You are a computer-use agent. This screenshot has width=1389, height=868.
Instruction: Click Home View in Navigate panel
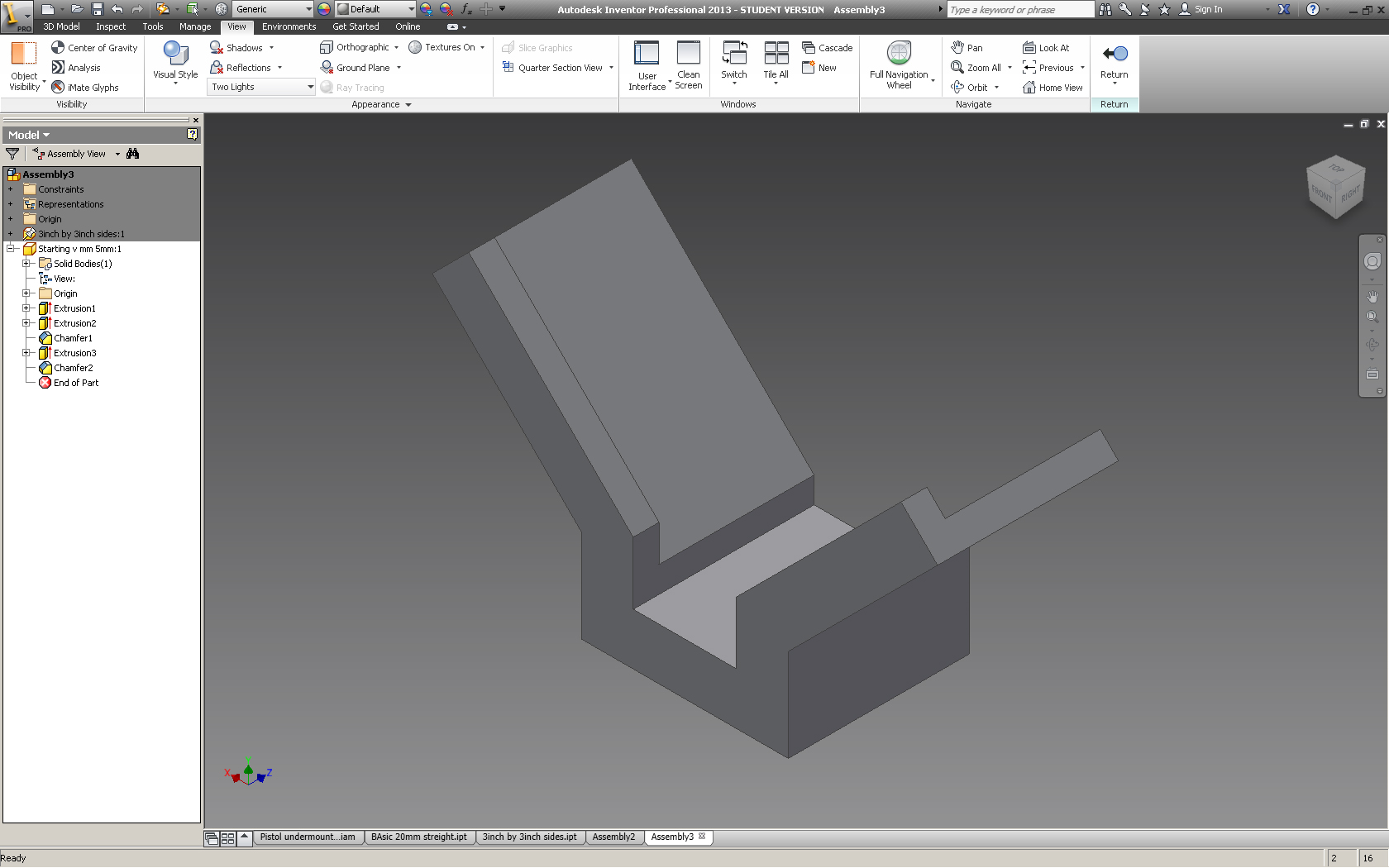[1052, 88]
